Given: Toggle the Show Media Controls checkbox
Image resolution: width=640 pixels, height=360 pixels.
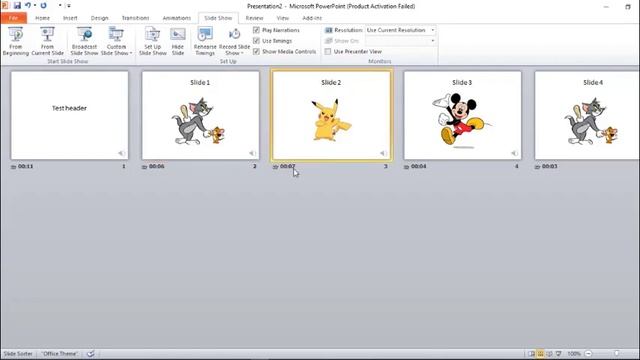Looking at the screenshot, I should pyautogui.click(x=256, y=51).
